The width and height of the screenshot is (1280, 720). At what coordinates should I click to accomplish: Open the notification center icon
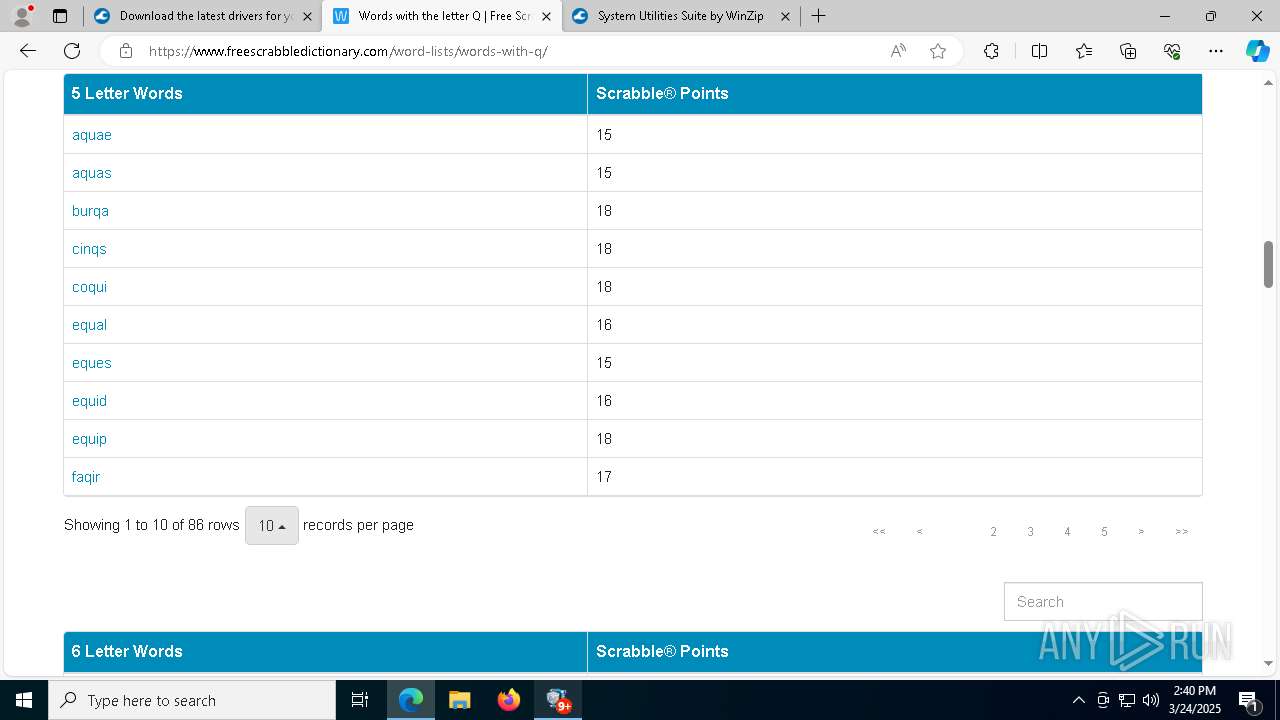tap(1248, 700)
